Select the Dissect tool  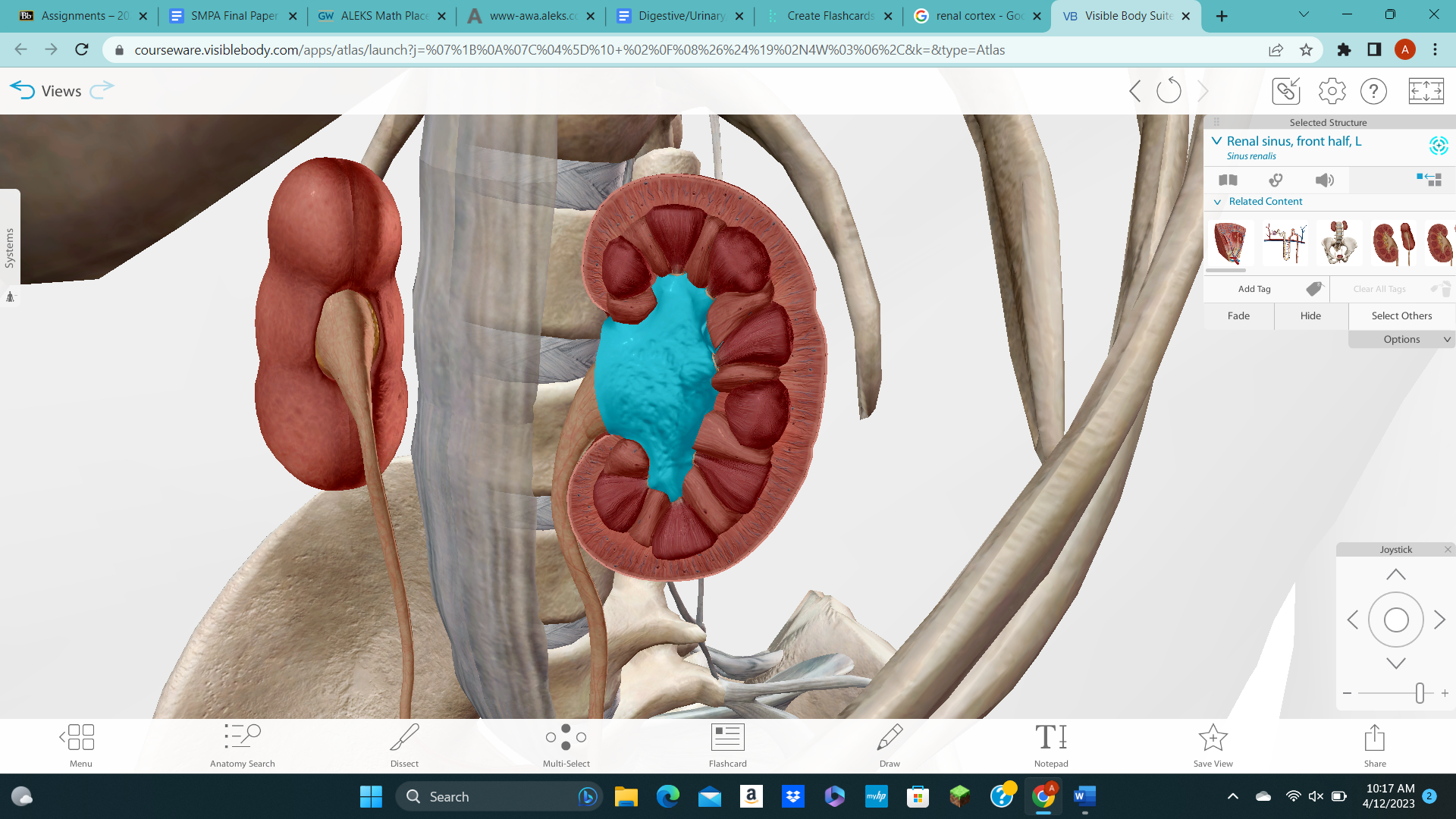point(403,745)
